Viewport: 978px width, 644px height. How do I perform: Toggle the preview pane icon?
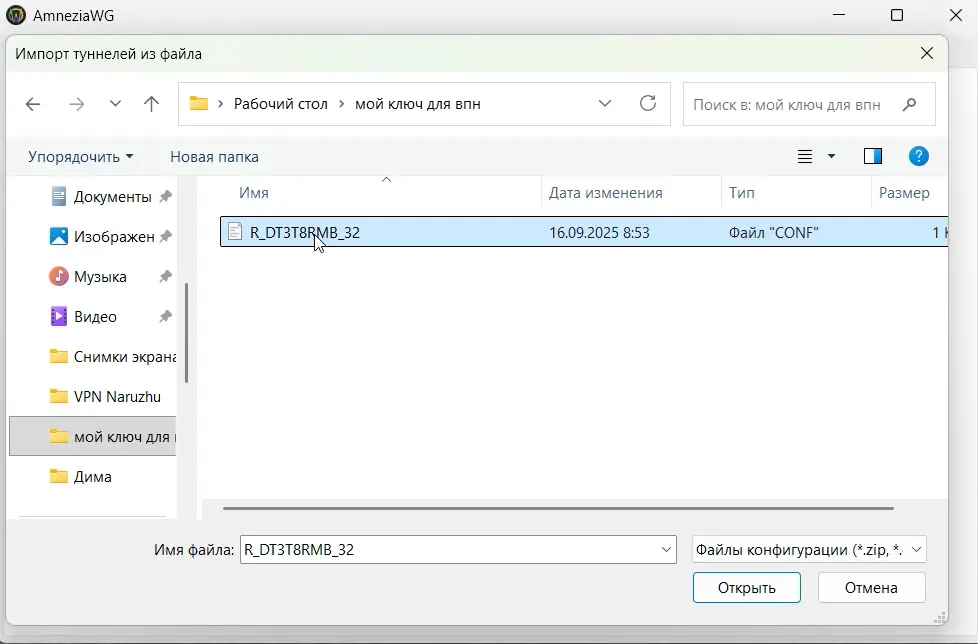(872, 156)
